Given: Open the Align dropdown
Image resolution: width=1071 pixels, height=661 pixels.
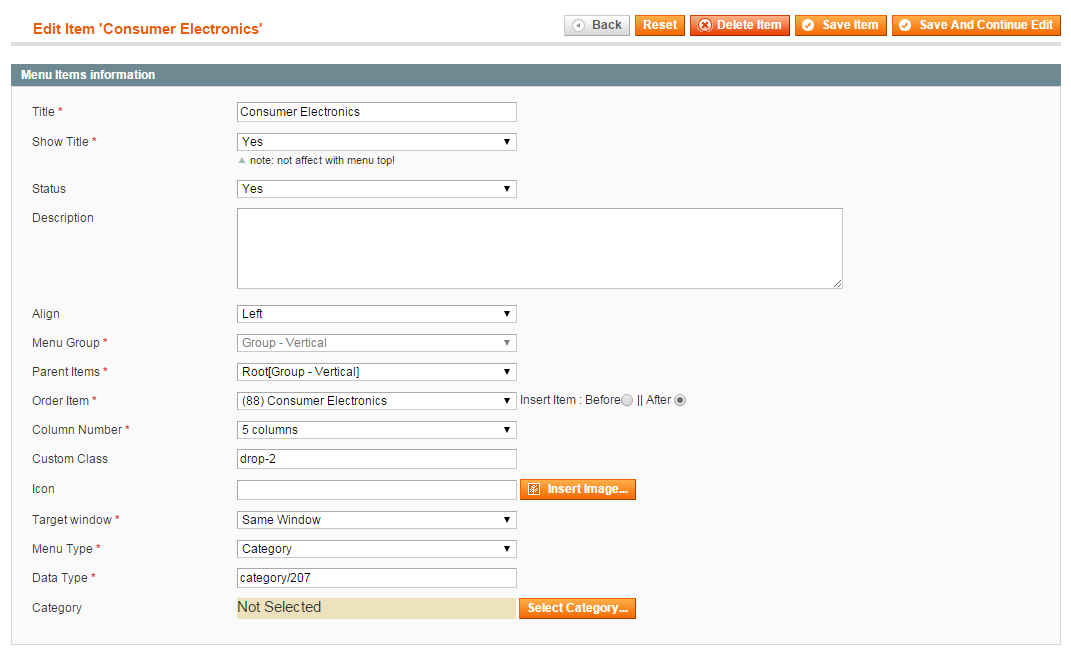Looking at the screenshot, I should point(376,314).
